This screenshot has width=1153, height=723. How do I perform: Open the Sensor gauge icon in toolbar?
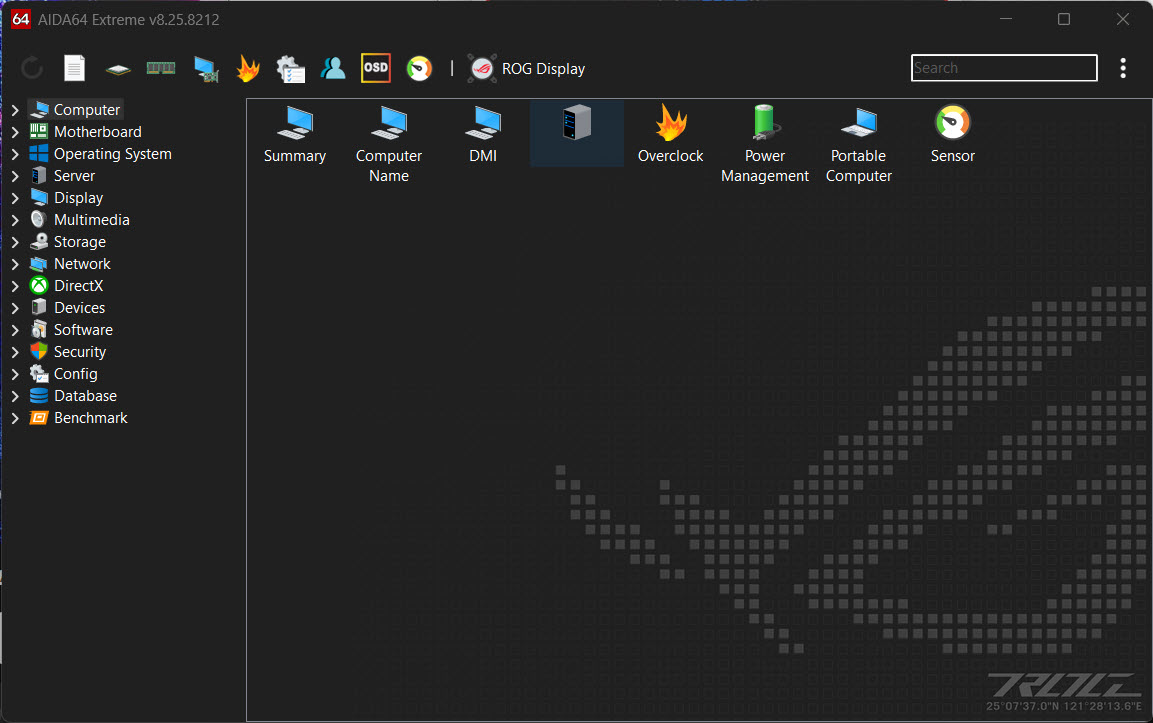pyautogui.click(x=419, y=68)
